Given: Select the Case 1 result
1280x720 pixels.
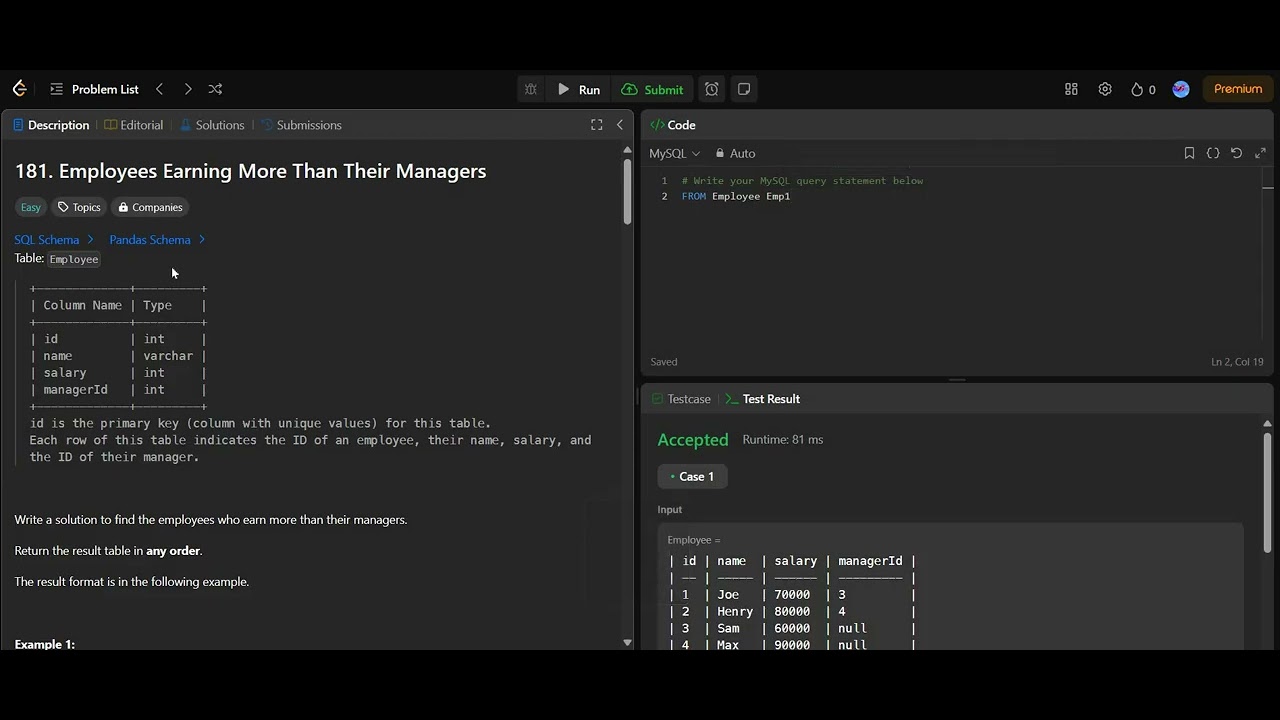Looking at the screenshot, I should [692, 477].
